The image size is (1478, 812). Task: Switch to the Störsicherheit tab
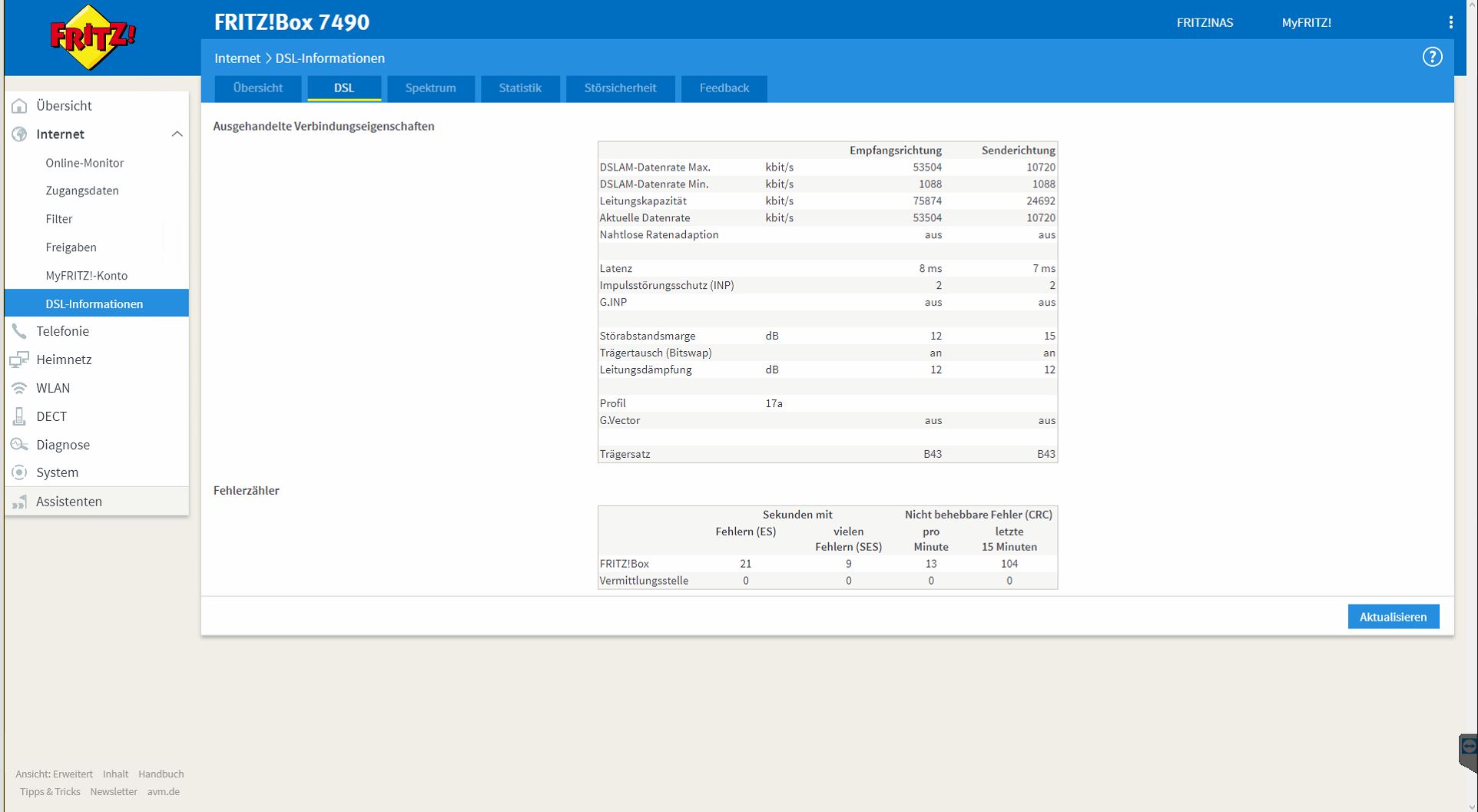(x=620, y=88)
